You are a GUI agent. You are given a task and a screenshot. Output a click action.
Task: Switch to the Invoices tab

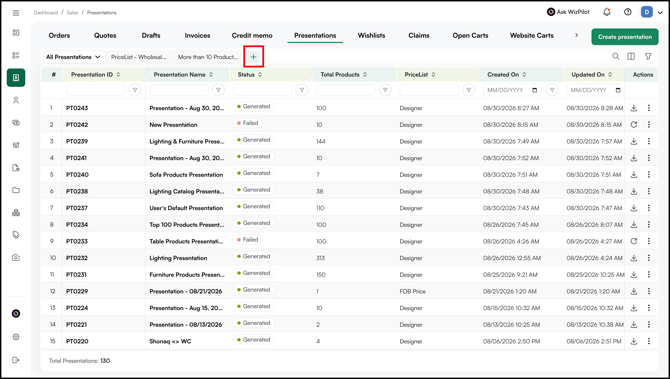click(197, 35)
